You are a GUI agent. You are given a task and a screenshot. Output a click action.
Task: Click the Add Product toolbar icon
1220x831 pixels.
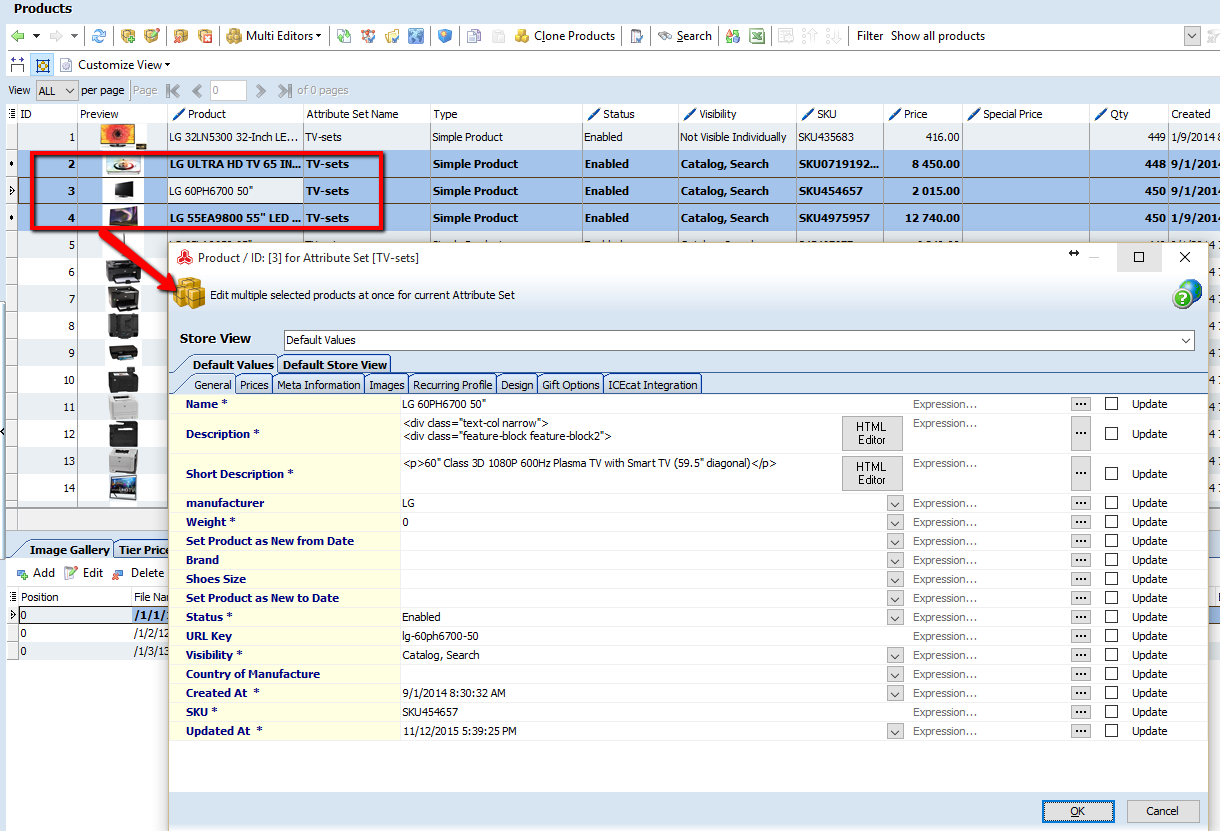(128, 36)
